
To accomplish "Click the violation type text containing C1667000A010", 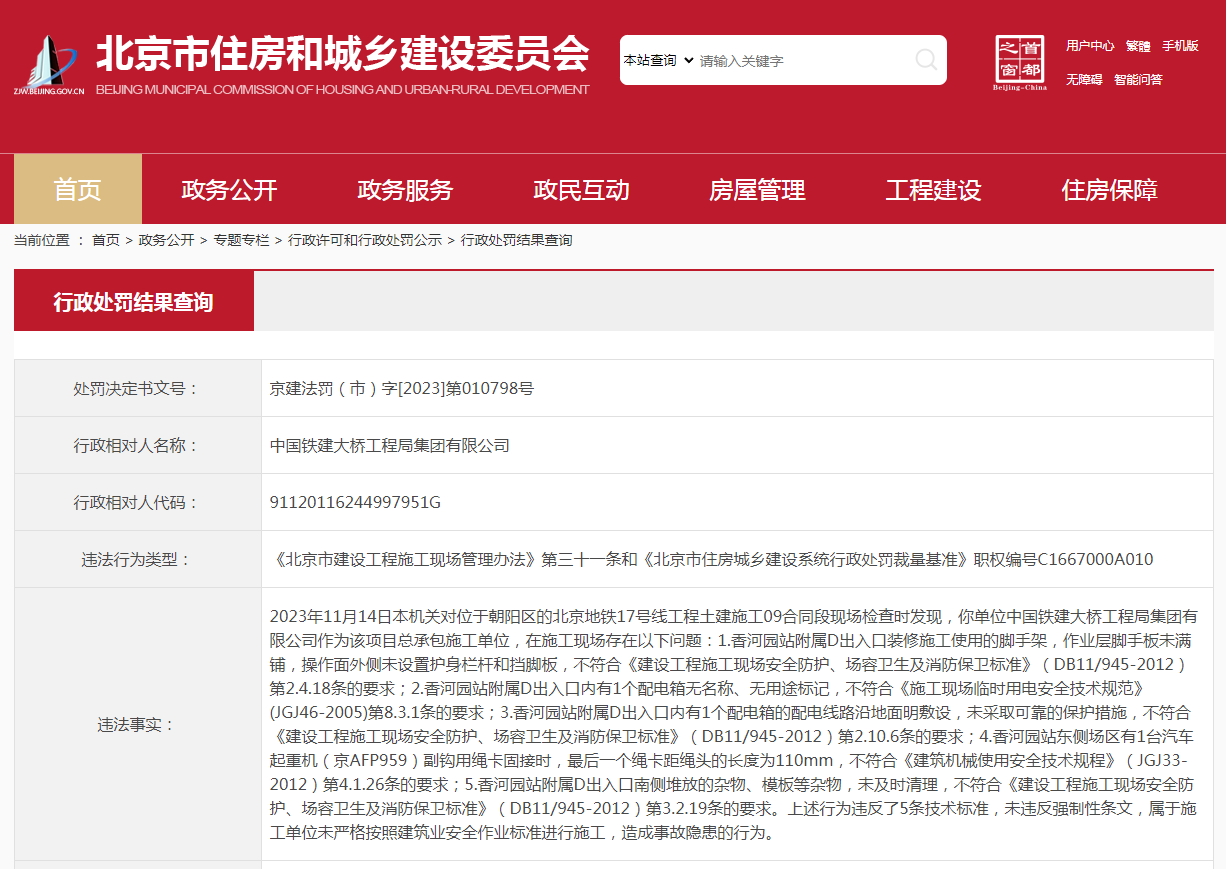I will 711,559.
